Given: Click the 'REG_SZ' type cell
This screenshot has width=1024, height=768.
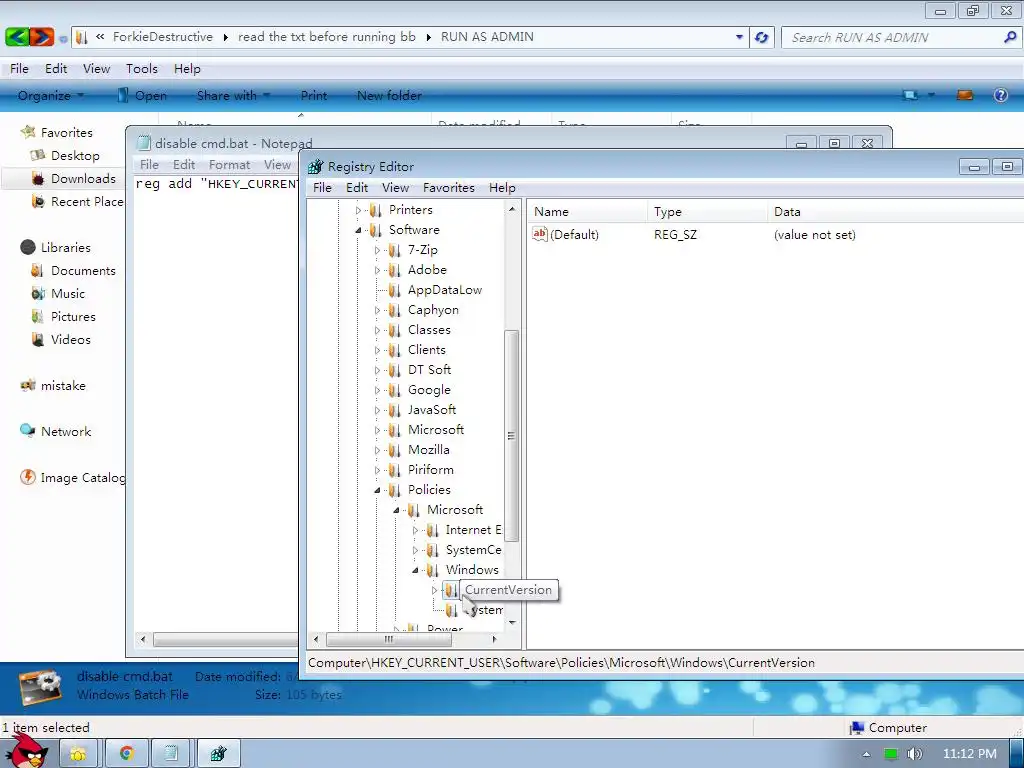Looking at the screenshot, I should pyautogui.click(x=675, y=234).
